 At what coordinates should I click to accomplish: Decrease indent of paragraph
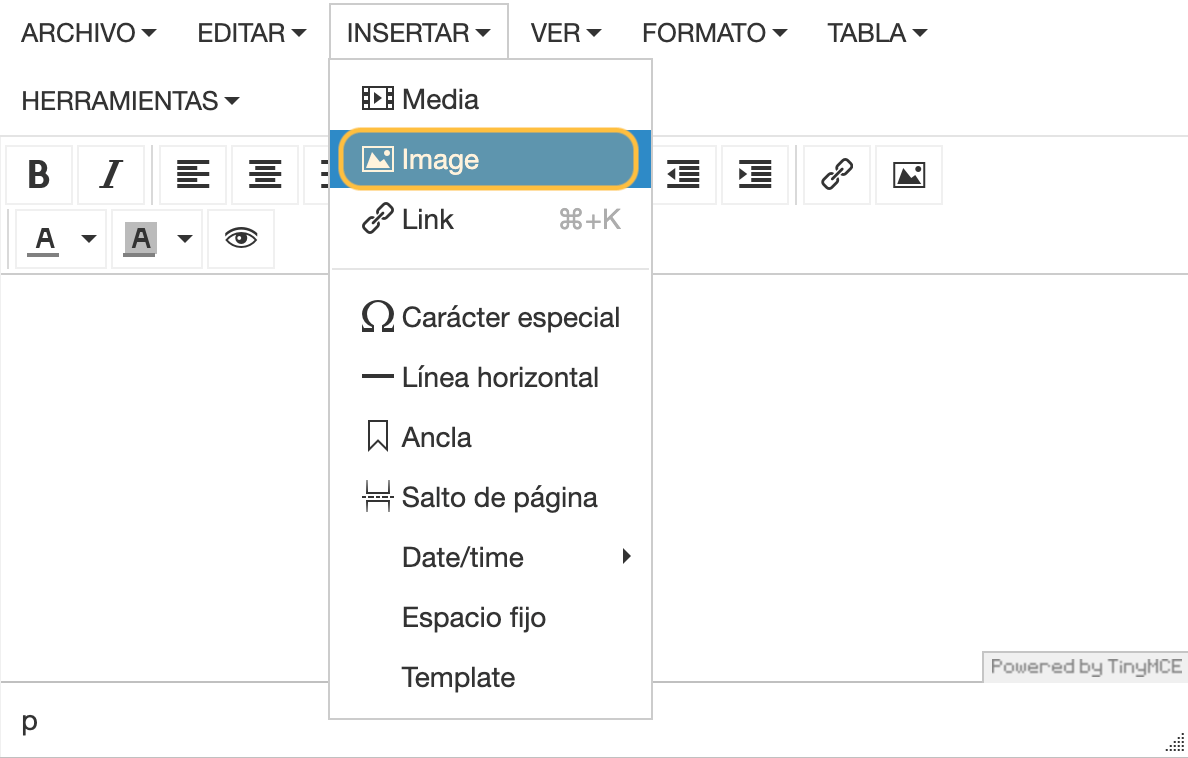tap(683, 175)
